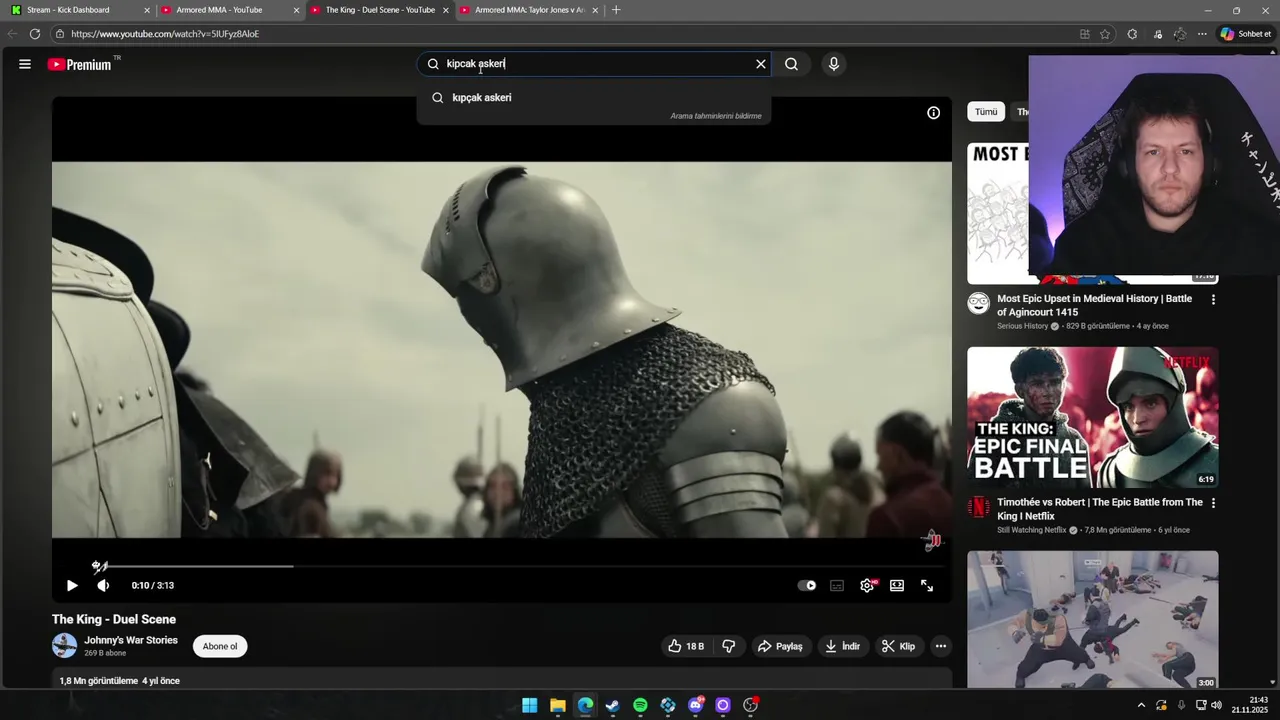The height and width of the screenshot is (720, 1280).
Task: Download the video with İndir
Action: tap(842, 646)
